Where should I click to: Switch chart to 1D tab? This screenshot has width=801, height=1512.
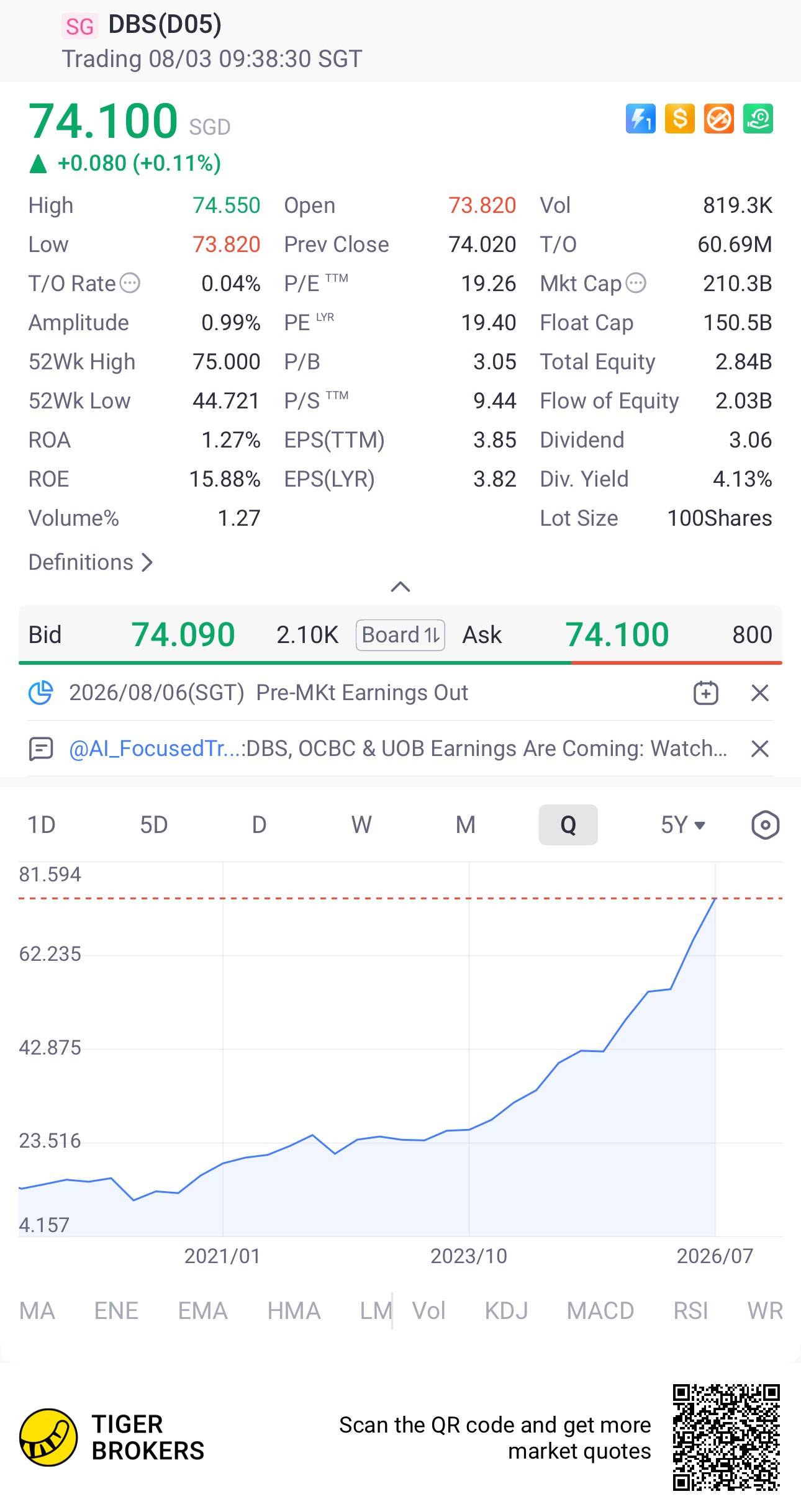coord(42,825)
